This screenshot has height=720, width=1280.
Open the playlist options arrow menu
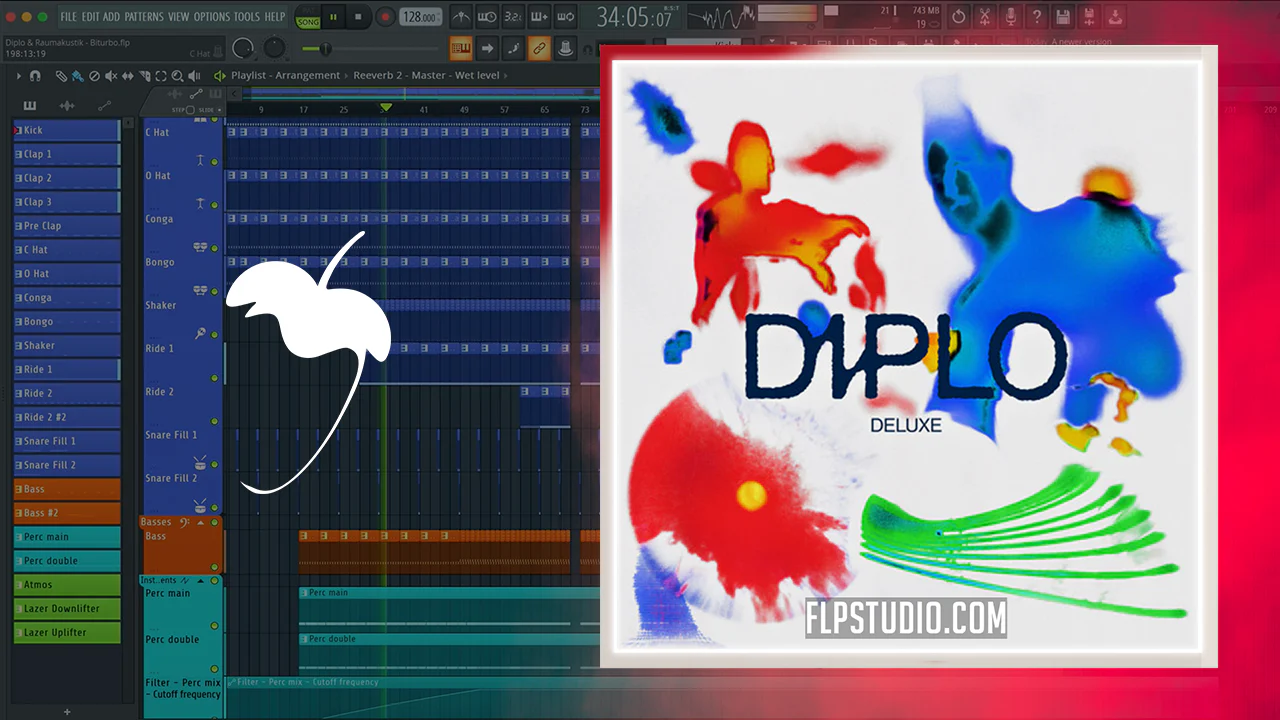pyautogui.click(x=18, y=76)
